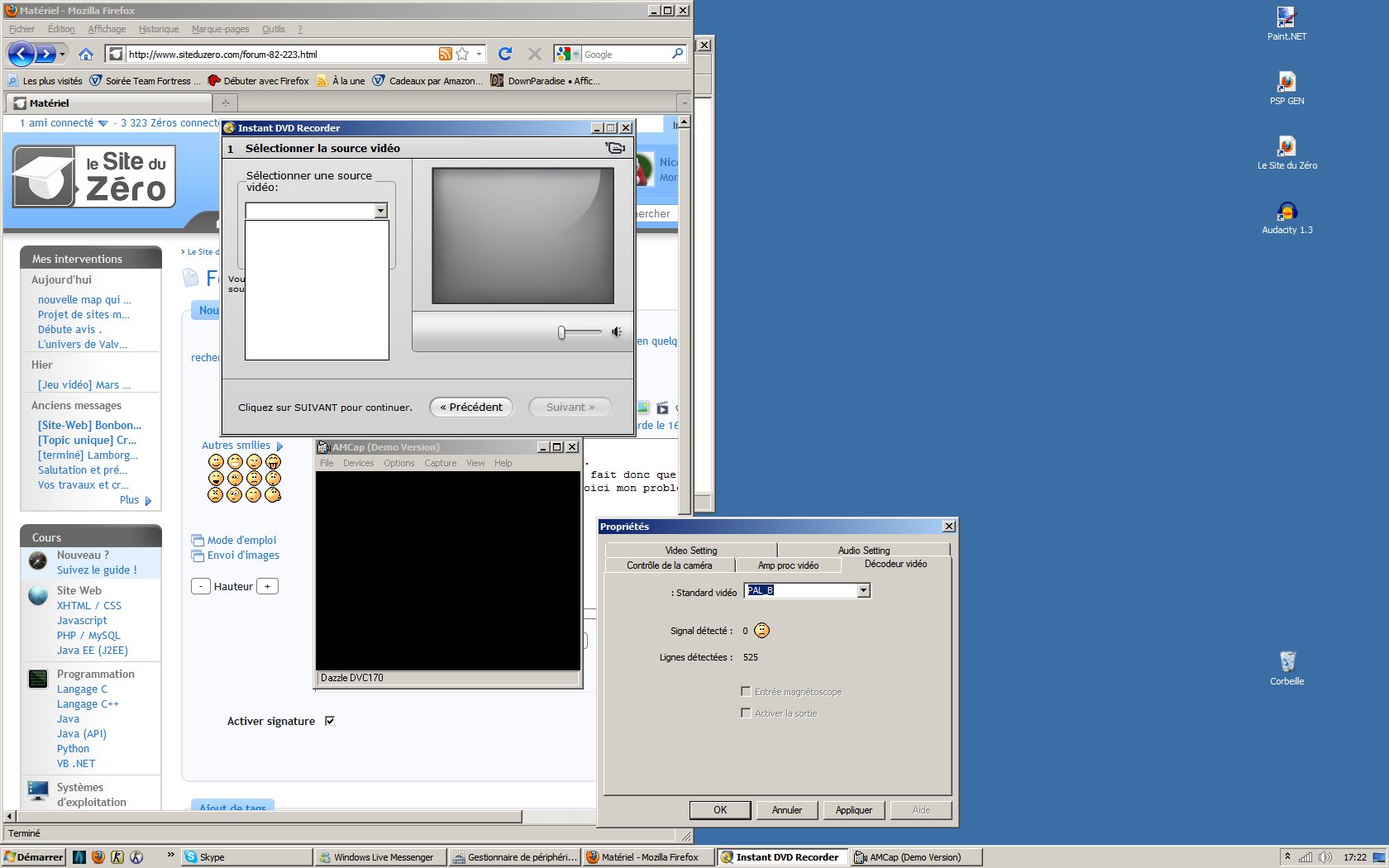Expand taskbar quick launch chevron
Image resolution: width=1389 pixels, height=868 pixels.
171,855
